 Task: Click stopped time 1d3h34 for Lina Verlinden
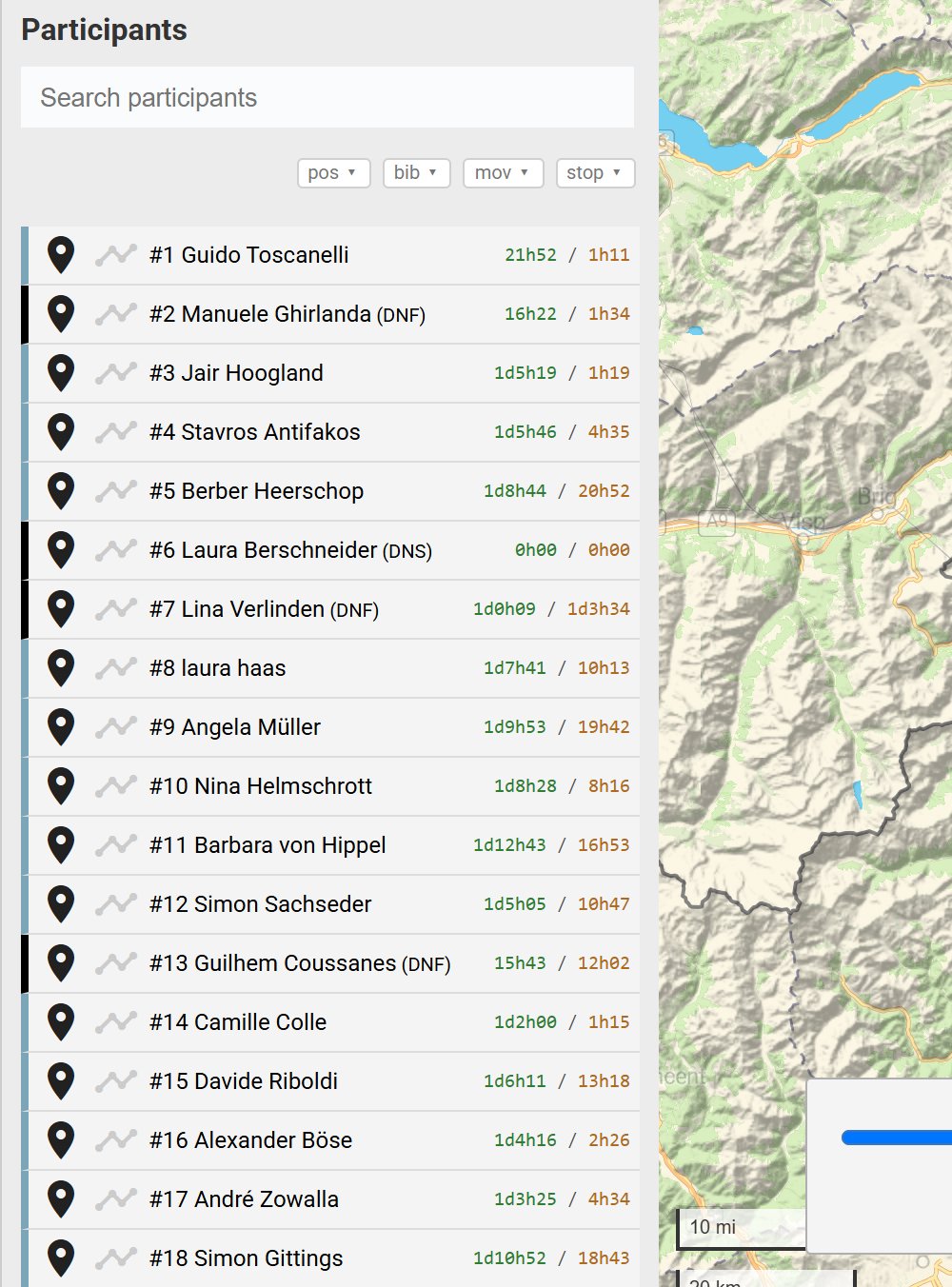(599, 609)
